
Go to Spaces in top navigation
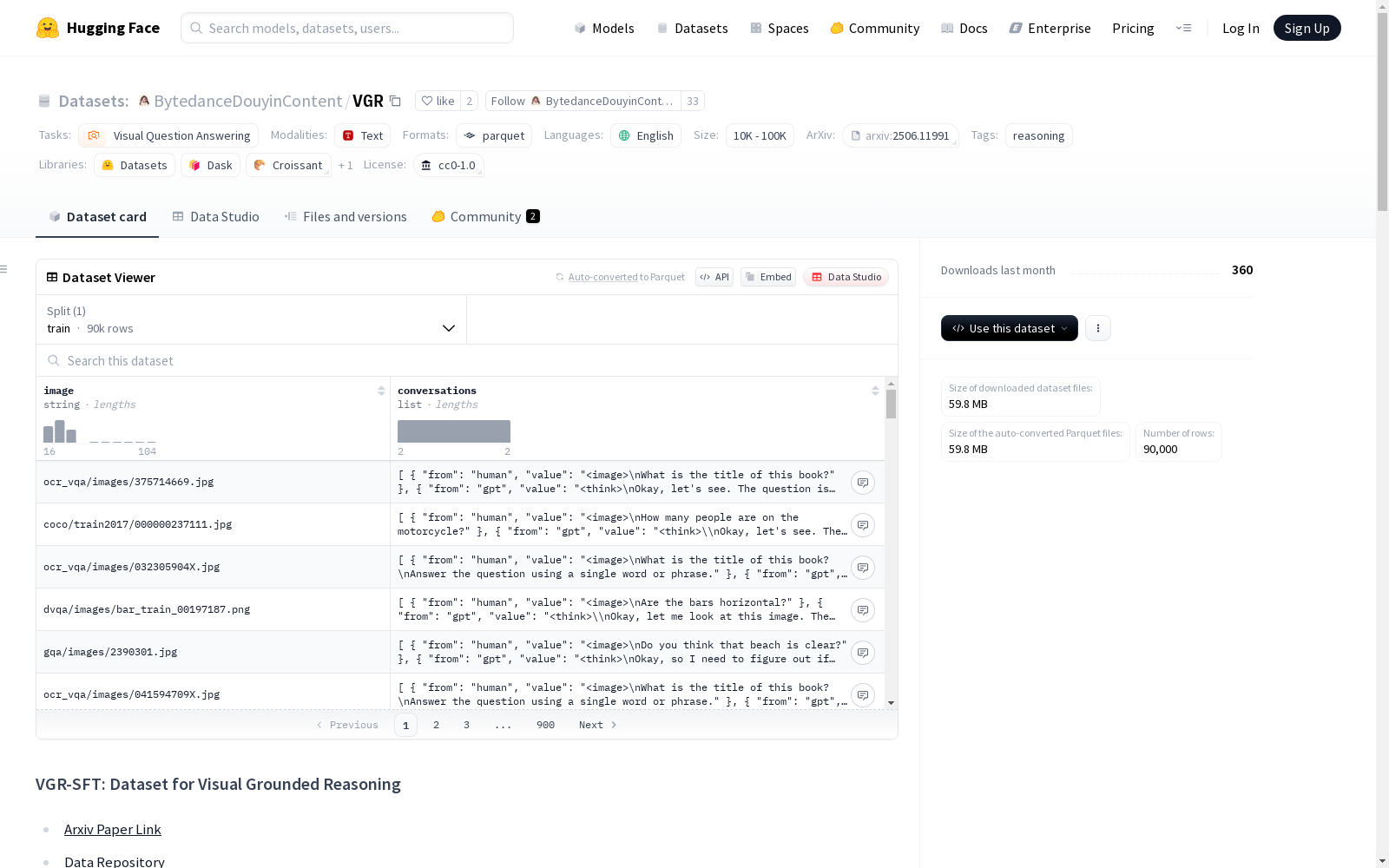click(x=780, y=28)
